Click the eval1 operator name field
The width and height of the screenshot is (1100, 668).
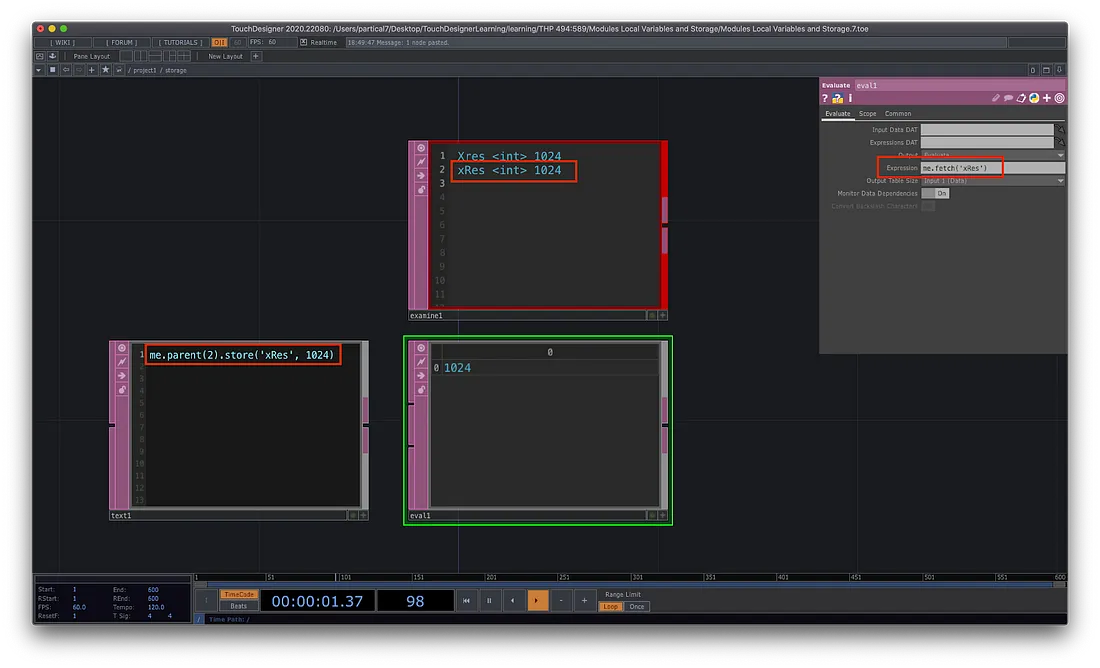tap(959, 85)
